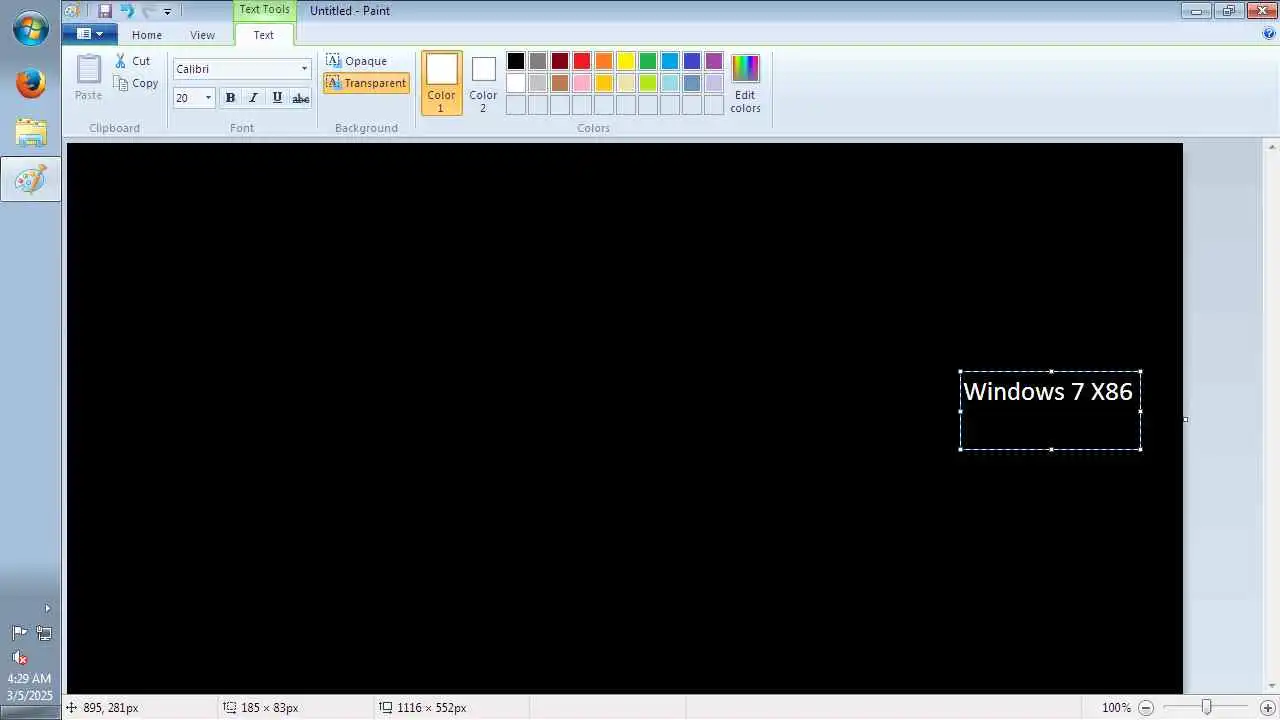Pick the pink (rose) color swatch
1280x720 pixels.
click(x=582, y=83)
